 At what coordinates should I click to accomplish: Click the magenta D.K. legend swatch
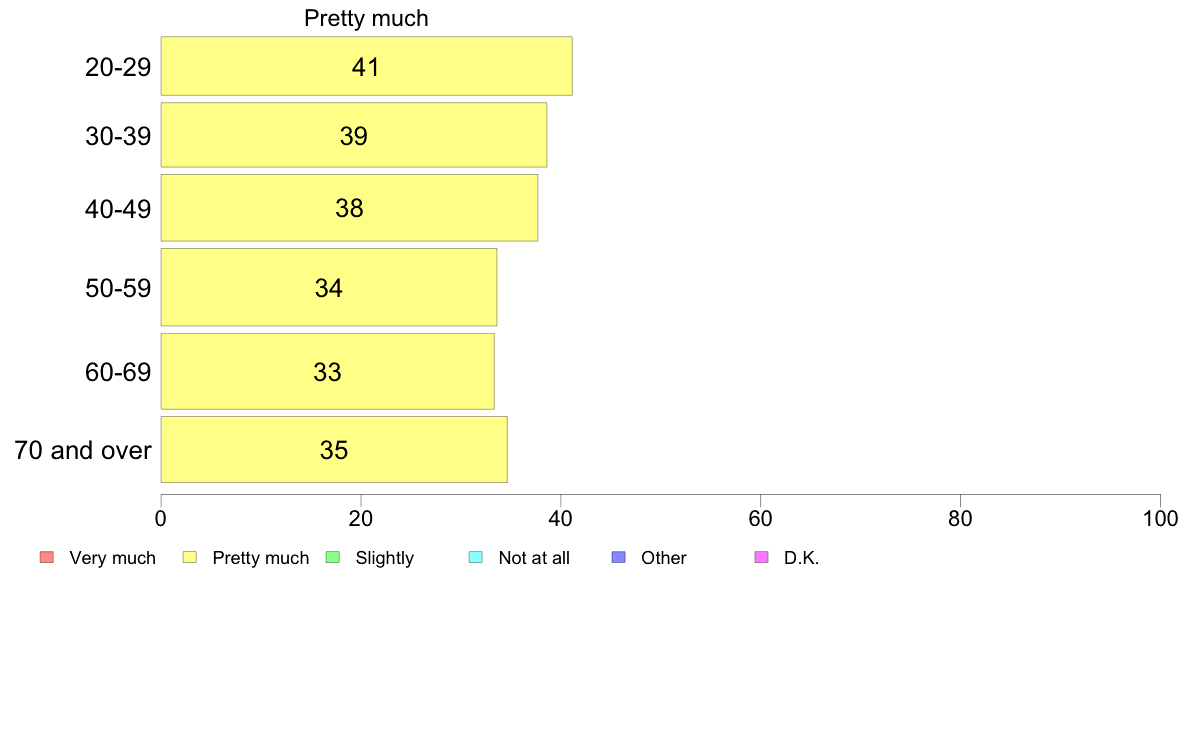pos(762,557)
